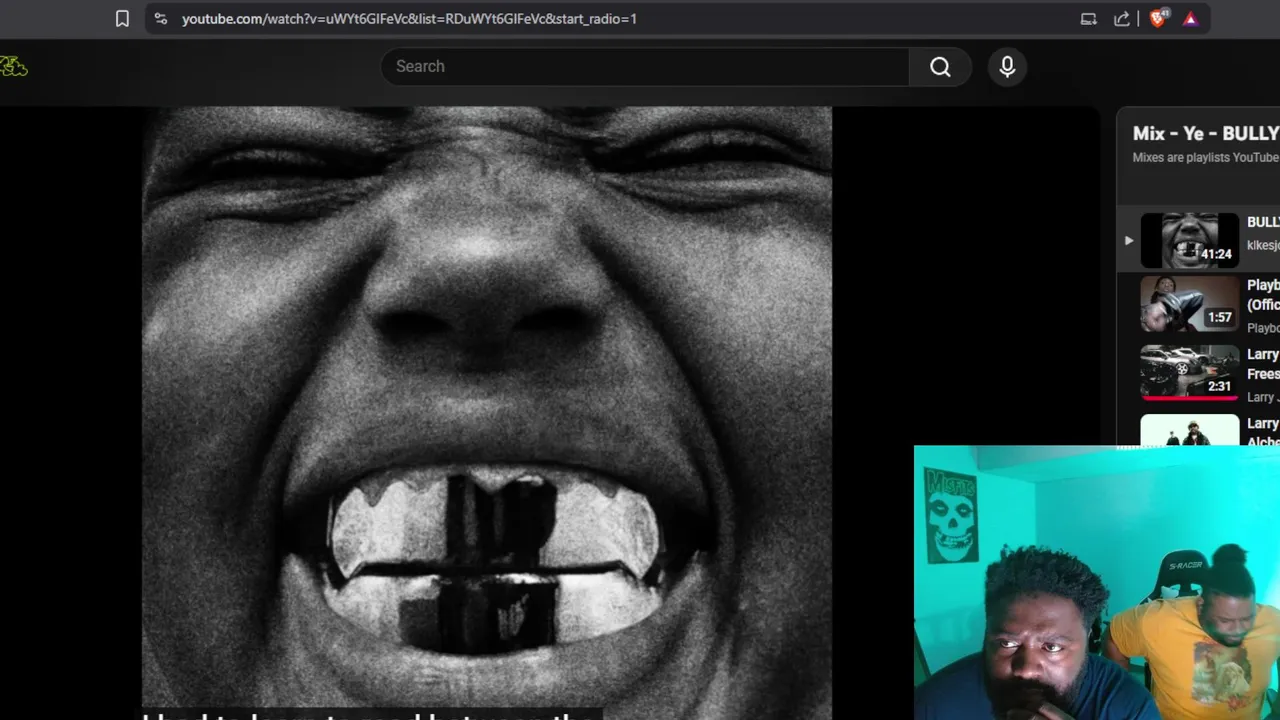
Task: Click the Brave Rewards triangle icon
Action: [x=1190, y=18]
